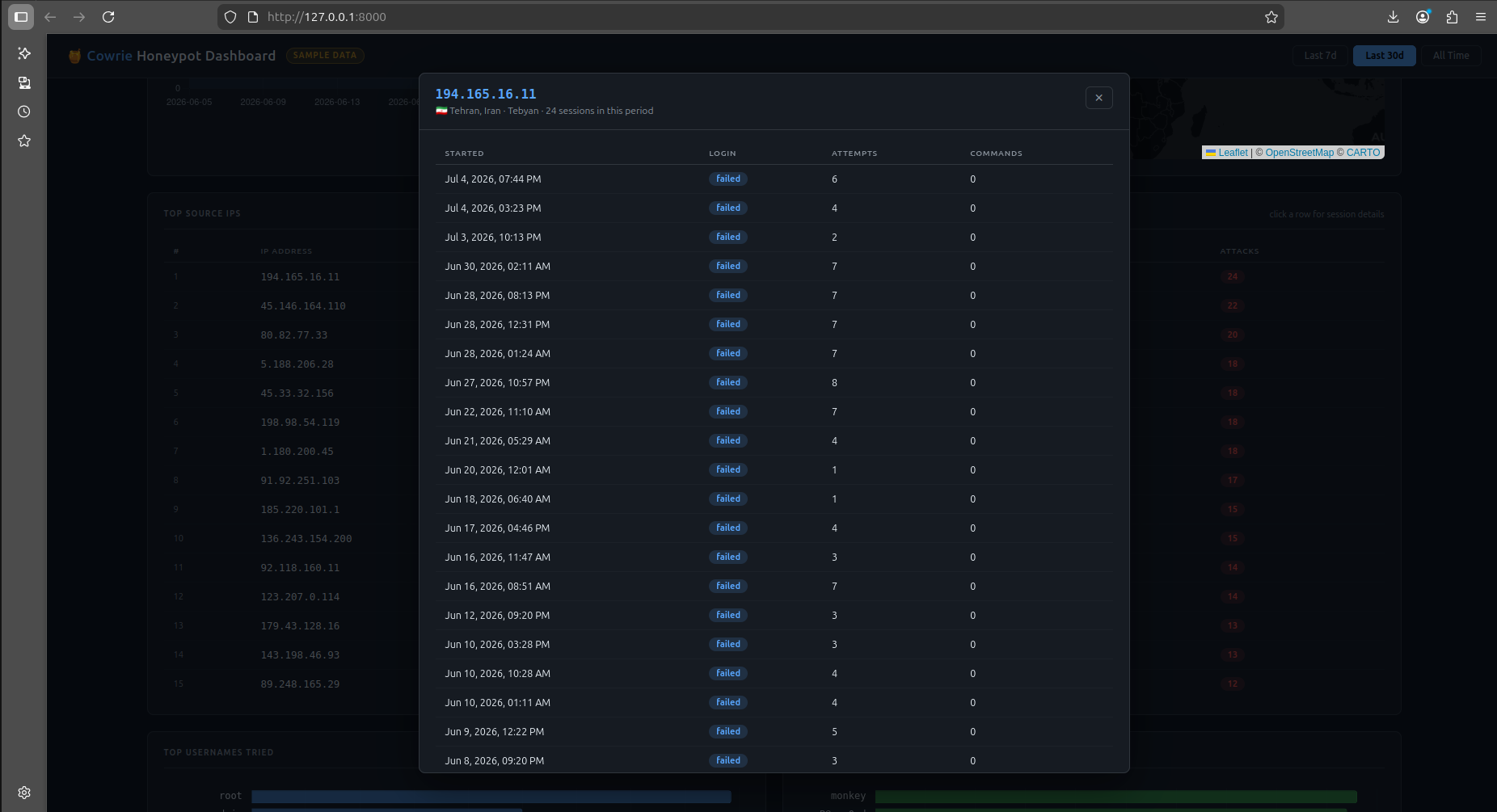Click the Jun 10, 2026, 01:11 AM session row

(774, 703)
